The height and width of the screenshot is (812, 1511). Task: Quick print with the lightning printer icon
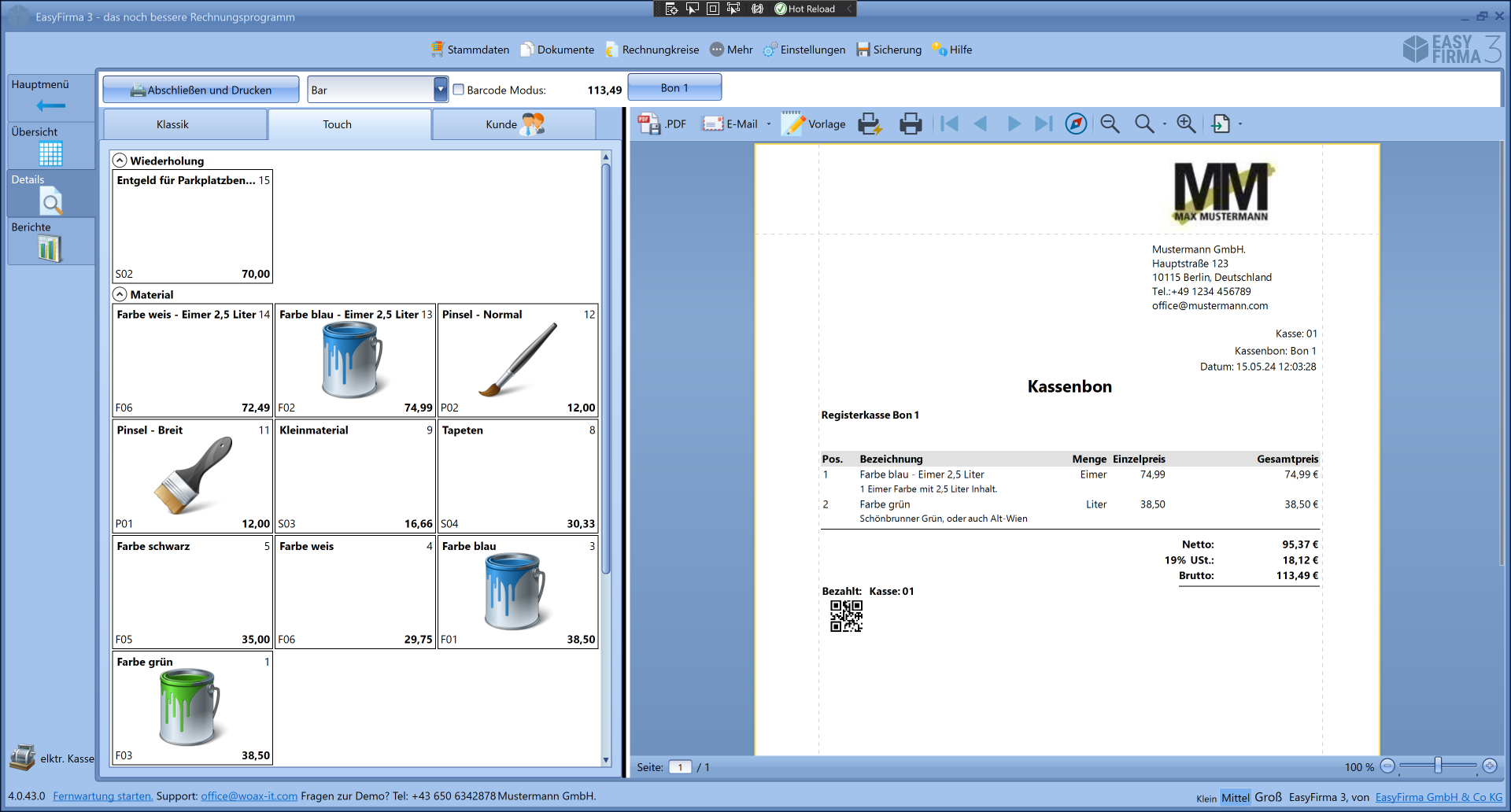click(x=870, y=124)
